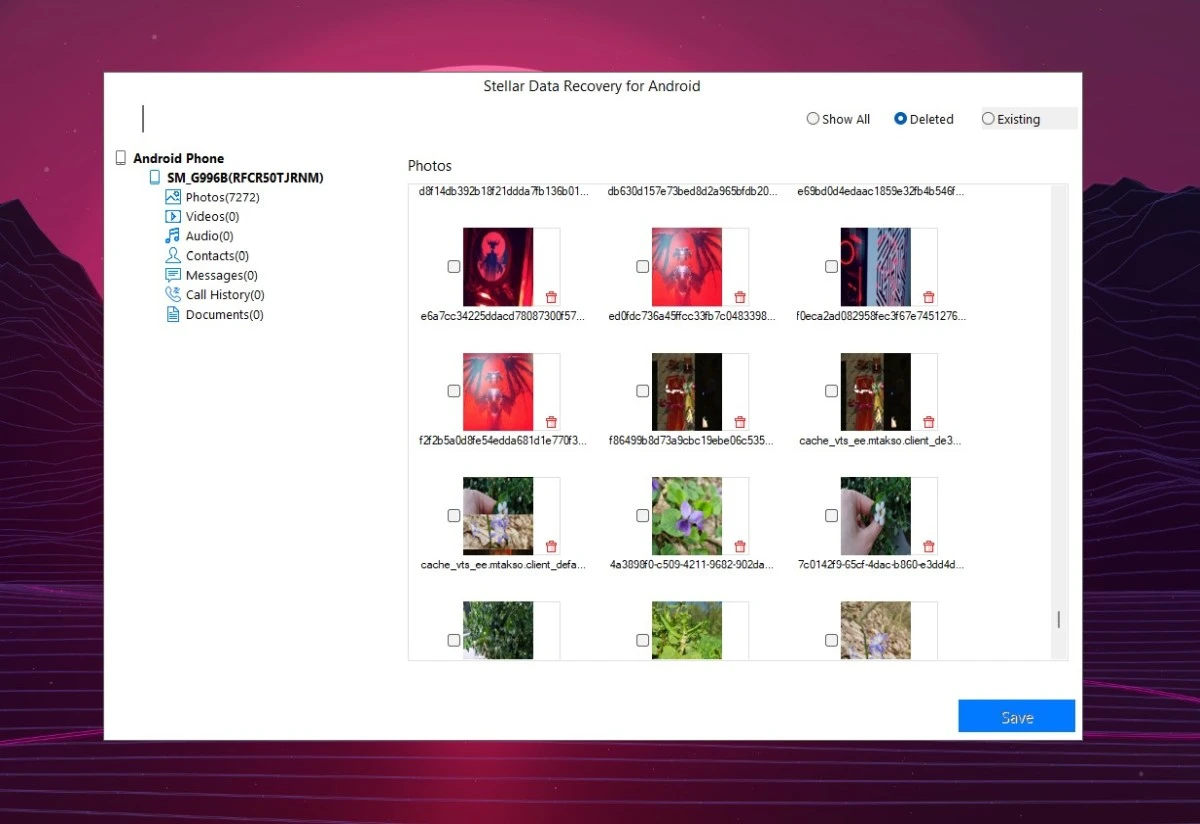Enable checkbox for f86499b8d73 photo
The width and height of the screenshot is (1200, 824).
tap(642, 391)
